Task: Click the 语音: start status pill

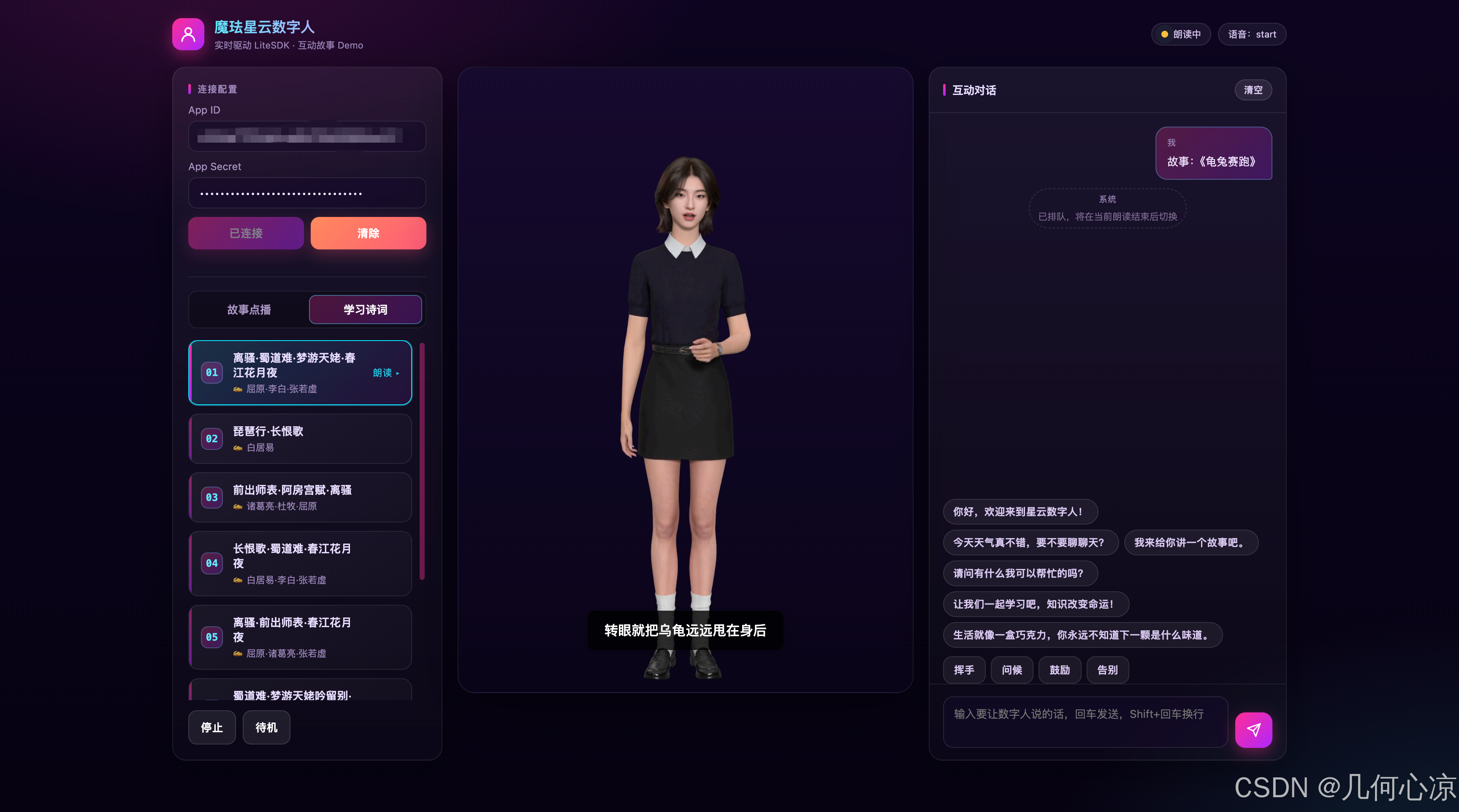Action: 1252,35
